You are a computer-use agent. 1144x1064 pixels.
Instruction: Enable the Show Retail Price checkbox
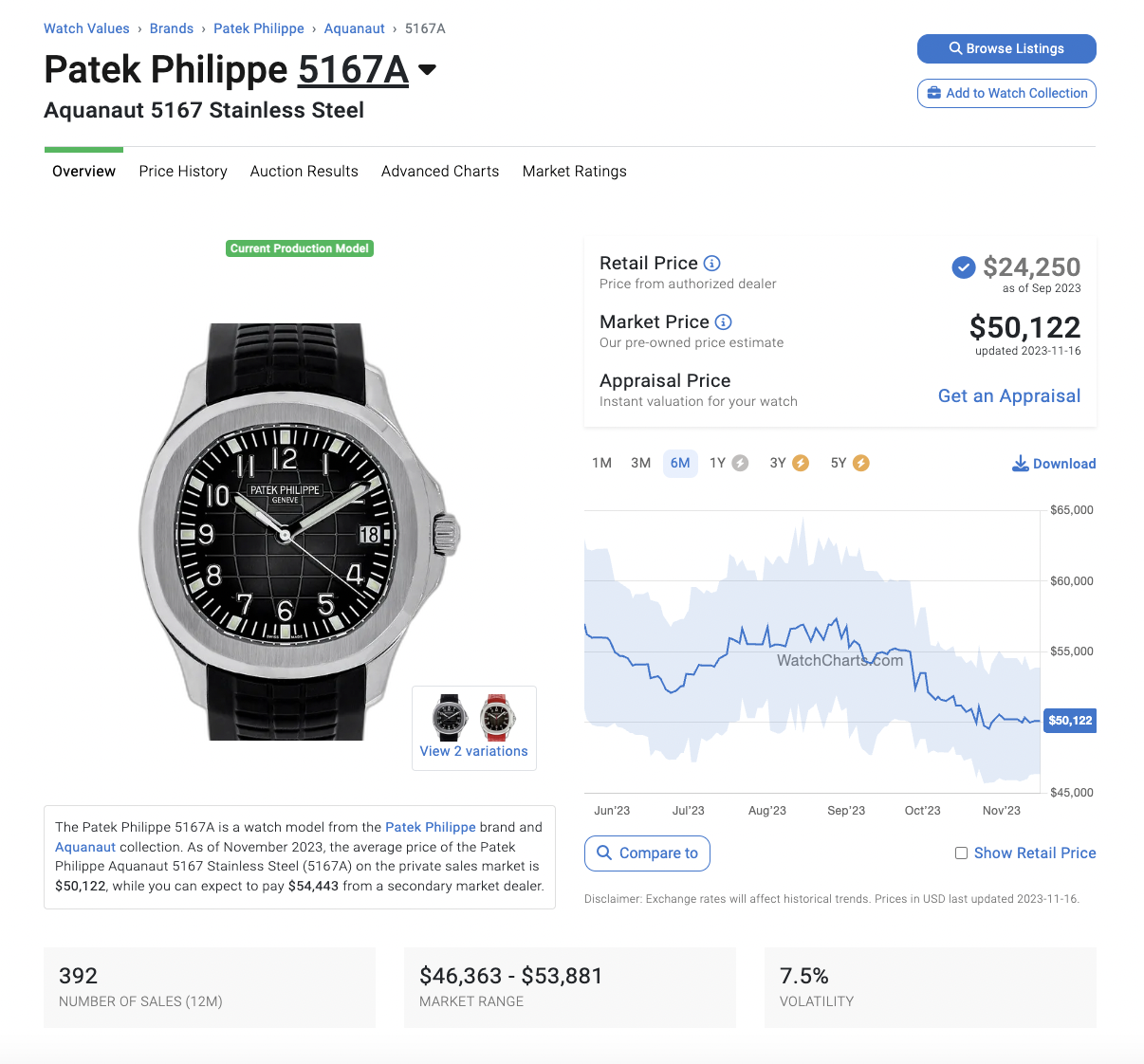(961, 853)
